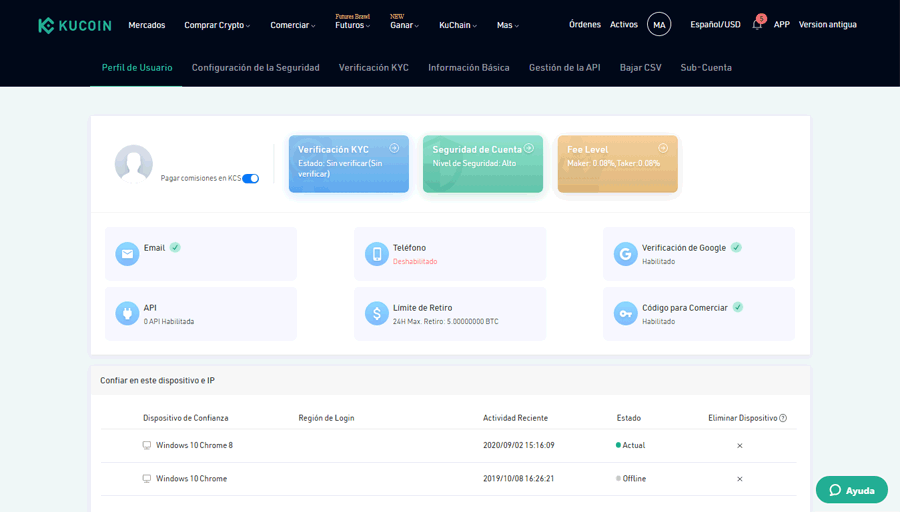Click the Email verified checkmark
This screenshot has height=512, width=900.
tap(175, 247)
